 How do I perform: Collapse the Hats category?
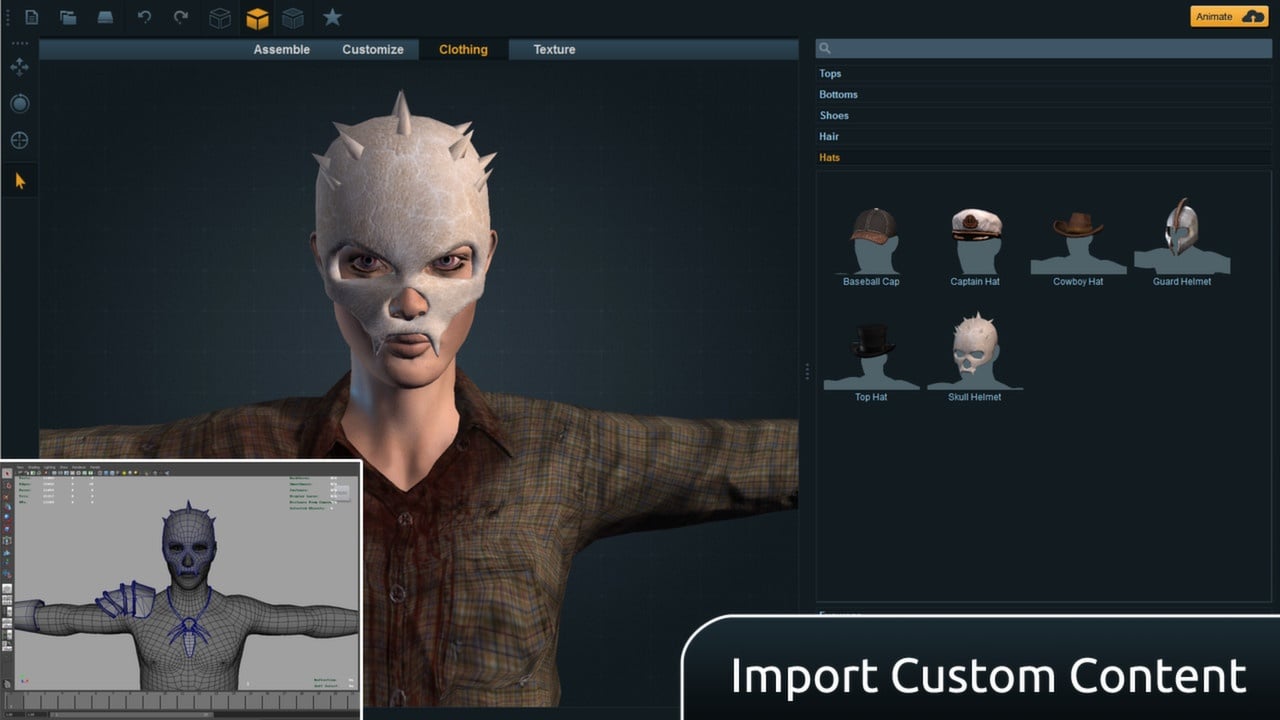1044,157
